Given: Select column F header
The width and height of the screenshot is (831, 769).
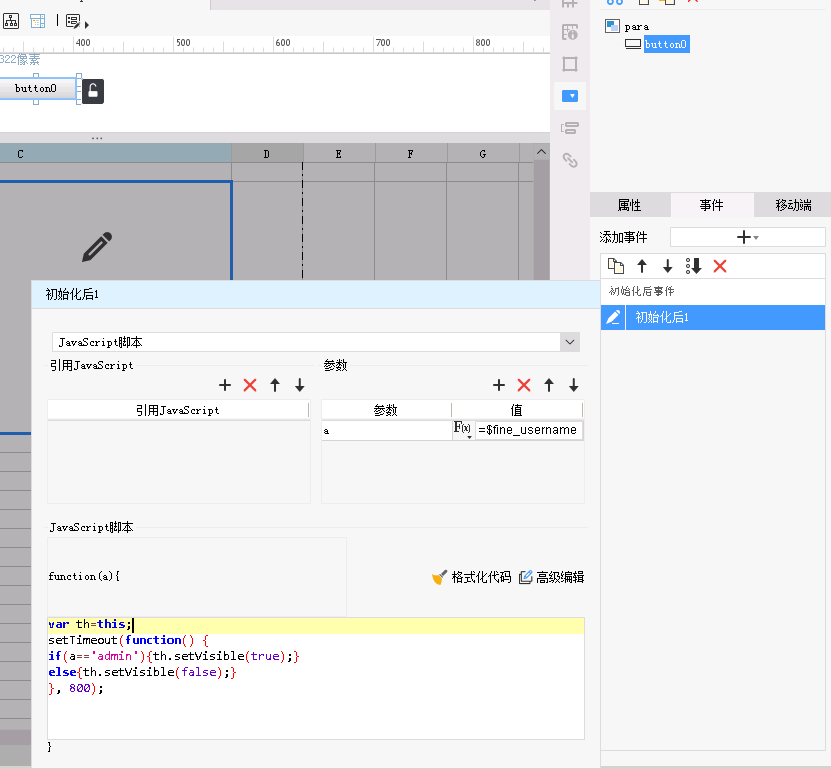Looking at the screenshot, I should click(411, 154).
